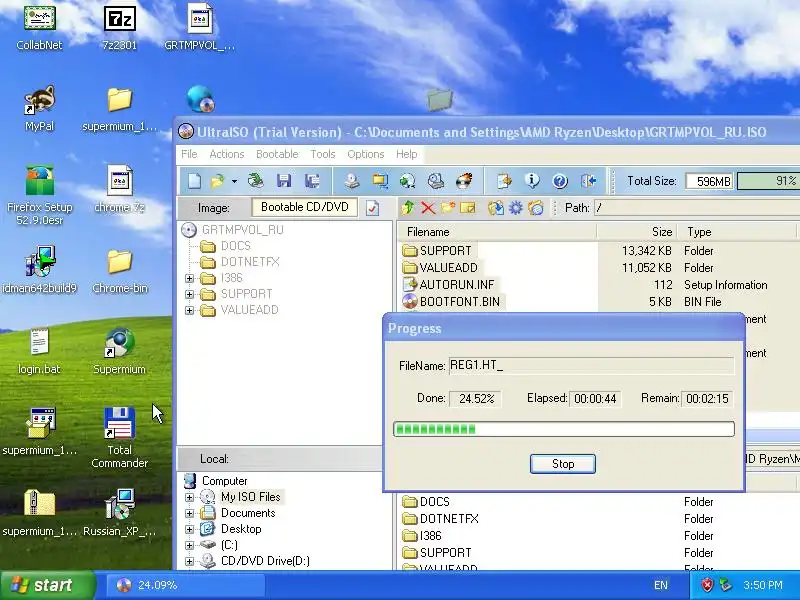Image resolution: width=800 pixels, height=600 pixels.
Task: Open the dropdown arrow next to the Open icon
Action: [234, 181]
